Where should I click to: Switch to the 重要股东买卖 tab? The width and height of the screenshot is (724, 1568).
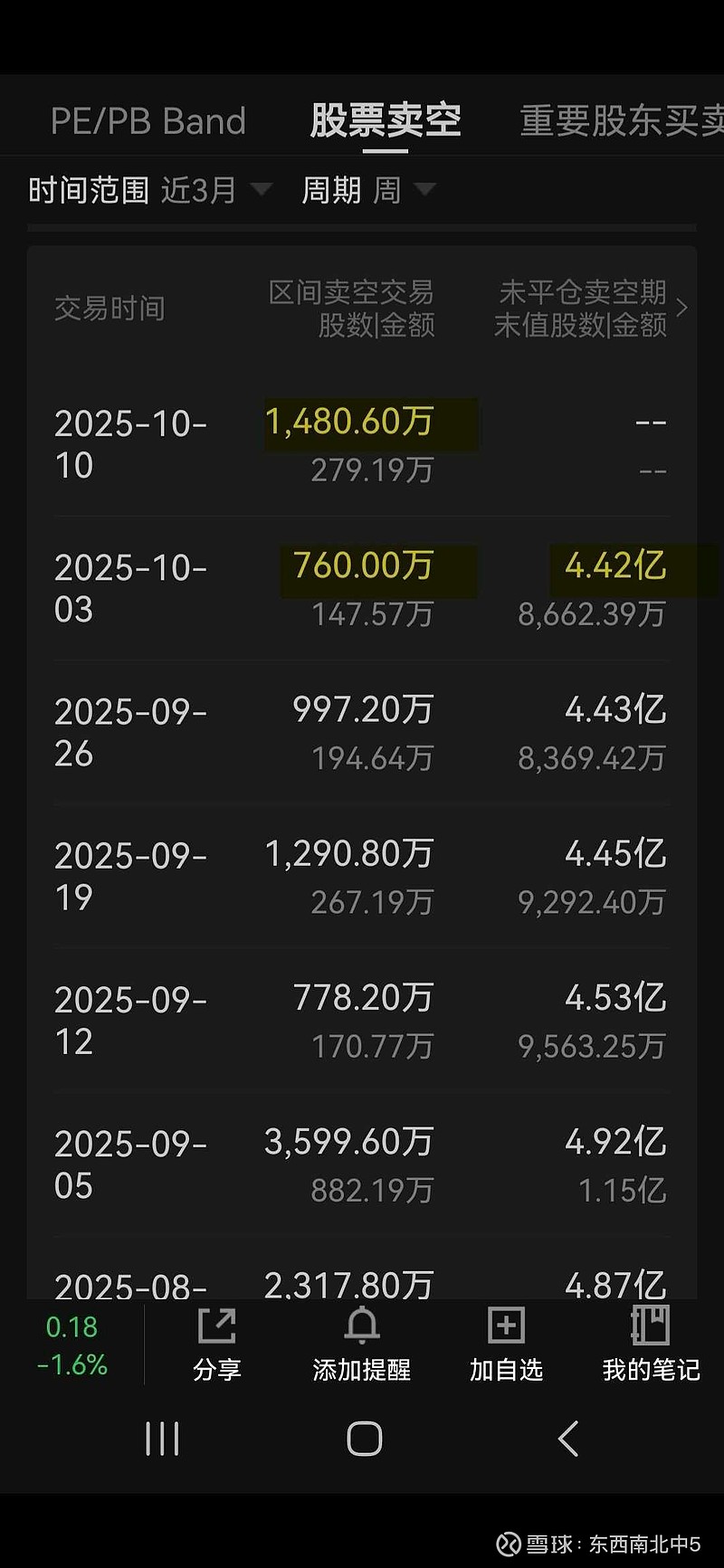point(621,122)
